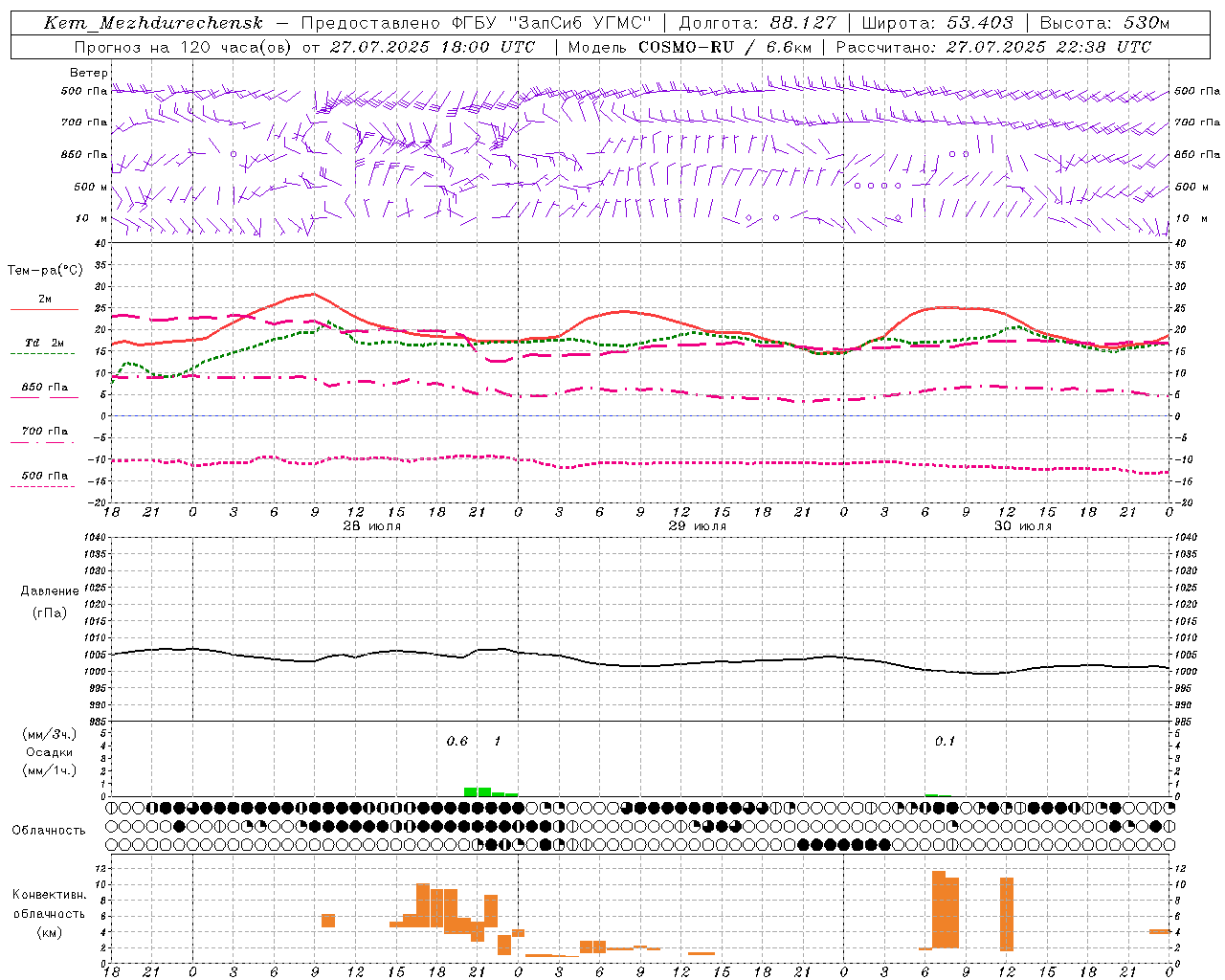
Task: Select the elevation text Высота: 530м
Action: click(1104, 23)
